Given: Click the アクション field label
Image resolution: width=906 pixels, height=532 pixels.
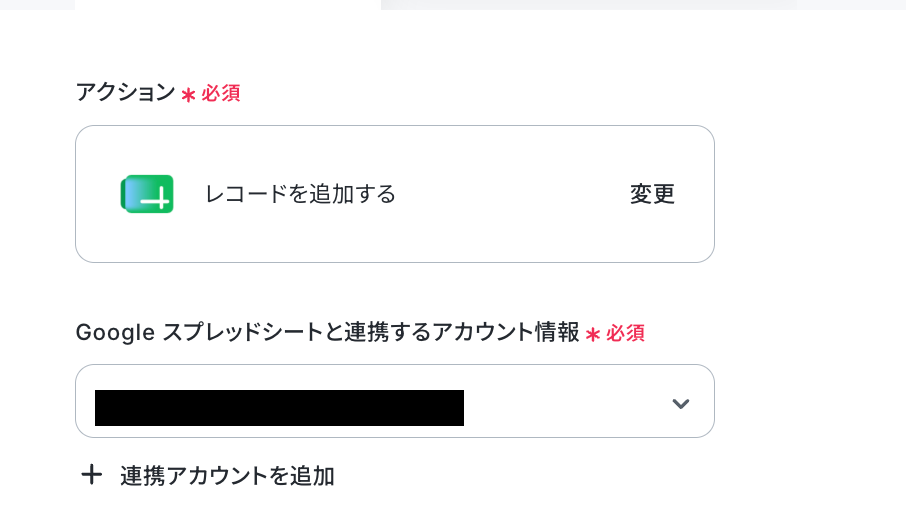Looking at the screenshot, I should coord(125,92).
